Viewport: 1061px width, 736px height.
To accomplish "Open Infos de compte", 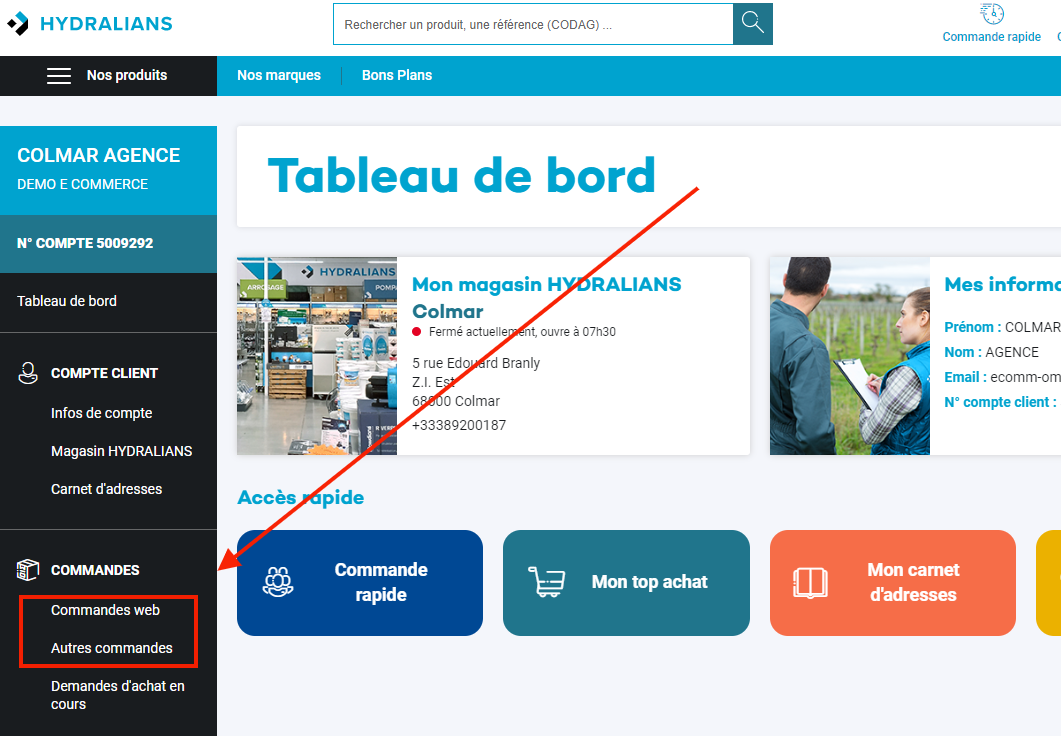I will click(x=101, y=413).
